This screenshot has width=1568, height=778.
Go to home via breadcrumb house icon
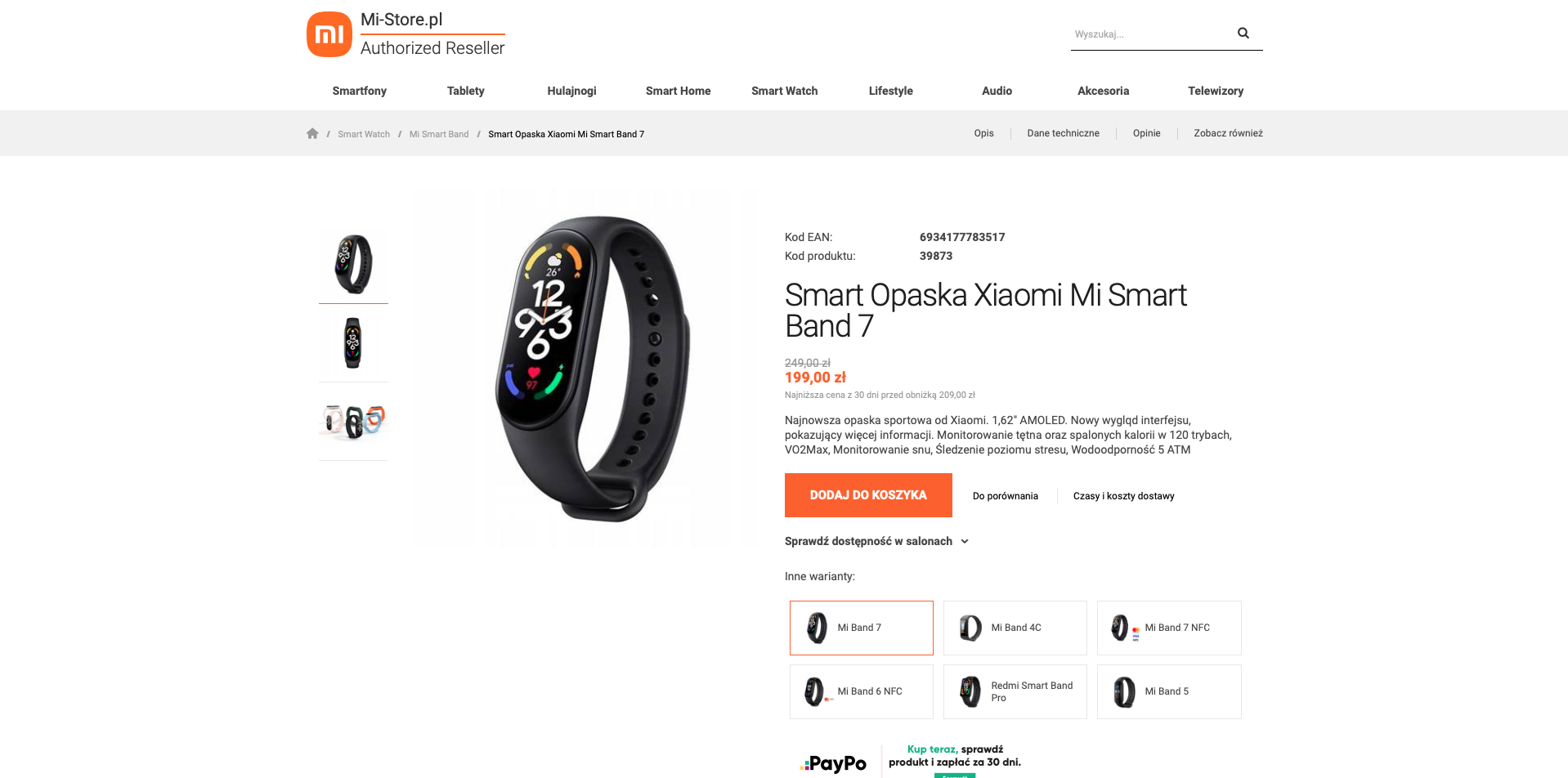[x=312, y=133]
